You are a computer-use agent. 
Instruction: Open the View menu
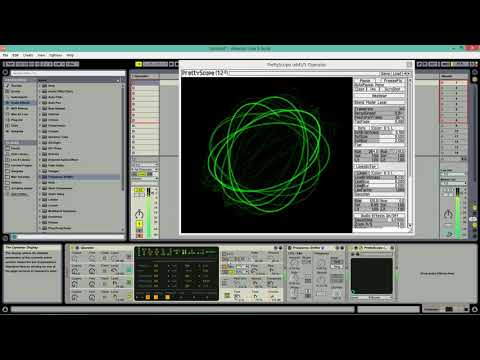[41, 55]
